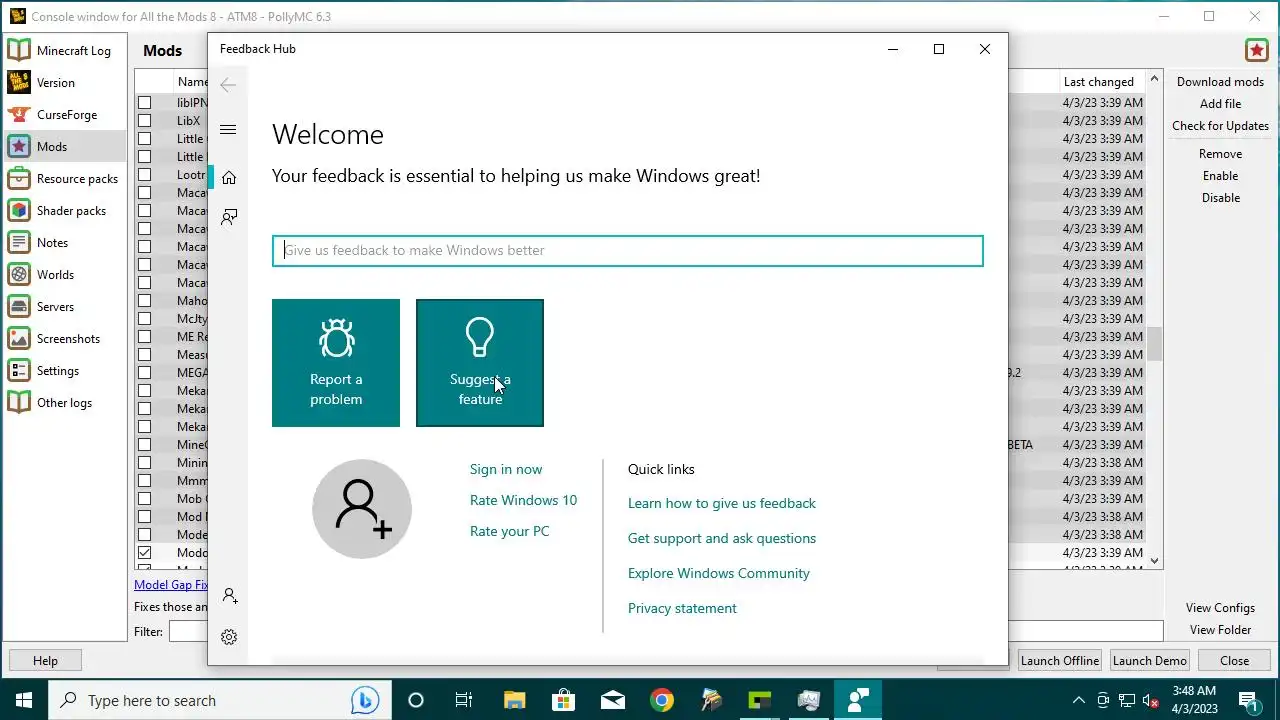This screenshot has height=720, width=1280.
Task: Click the Help button in PollyMC
Action: (x=45, y=660)
